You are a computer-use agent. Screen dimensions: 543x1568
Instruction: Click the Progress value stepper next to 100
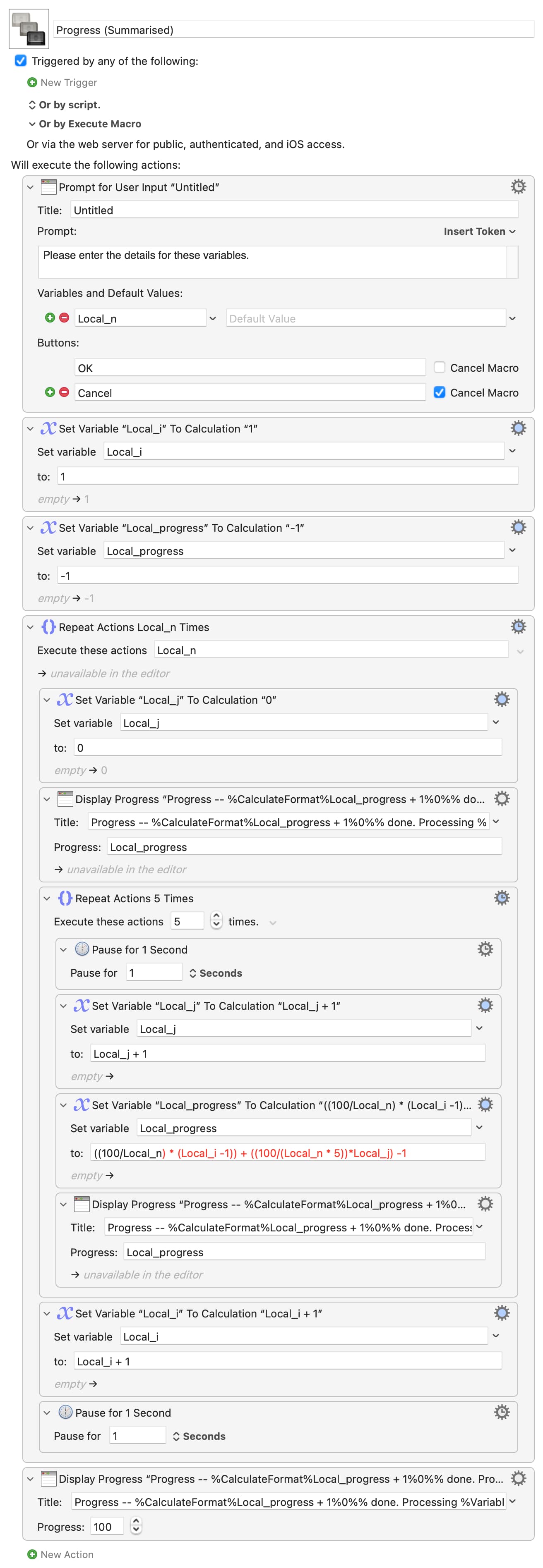pyautogui.click(x=137, y=1525)
